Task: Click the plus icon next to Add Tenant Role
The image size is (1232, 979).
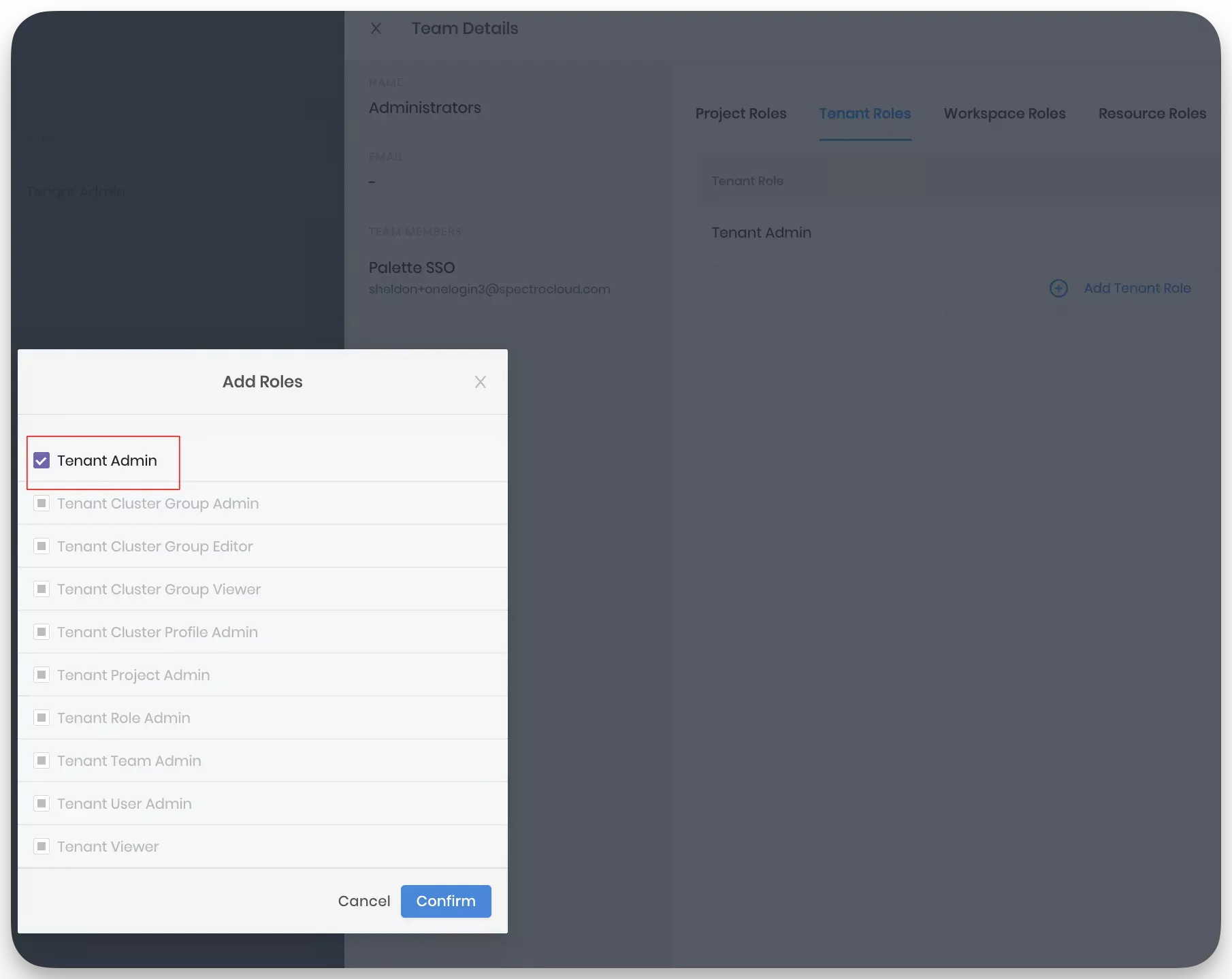Action: click(x=1058, y=288)
